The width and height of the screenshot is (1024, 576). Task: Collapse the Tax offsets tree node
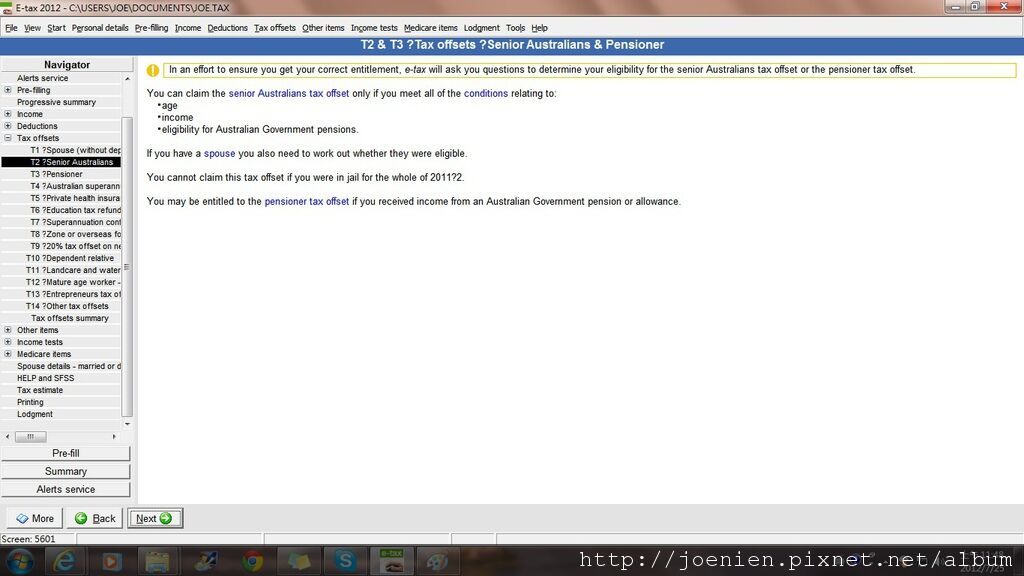[8, 138]
